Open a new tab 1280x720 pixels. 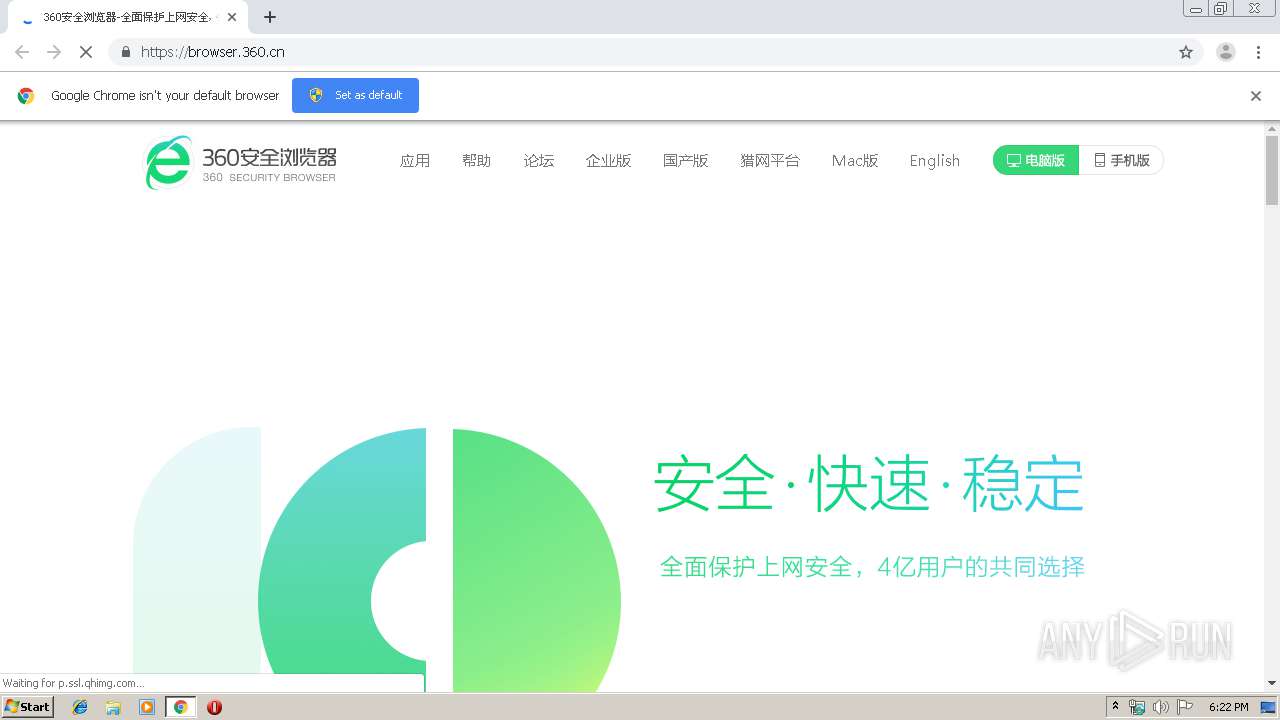[270, 17]
